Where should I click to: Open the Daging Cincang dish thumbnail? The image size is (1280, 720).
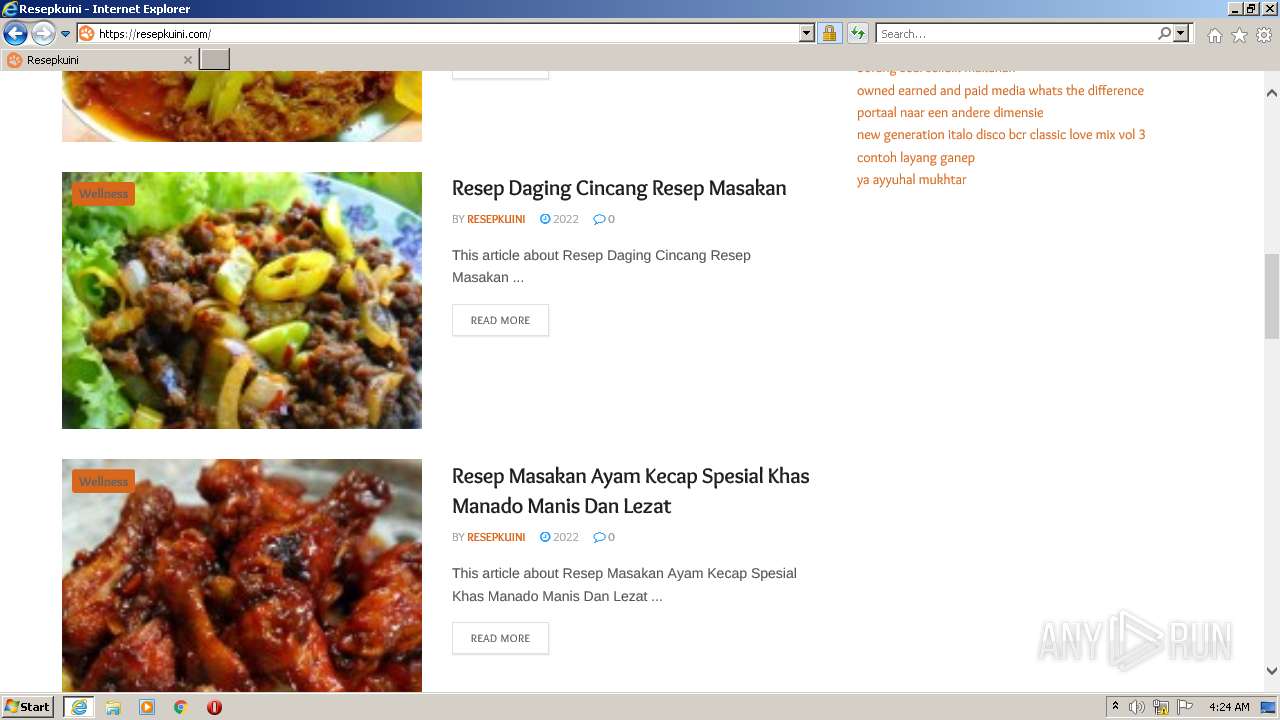(242, 300)
